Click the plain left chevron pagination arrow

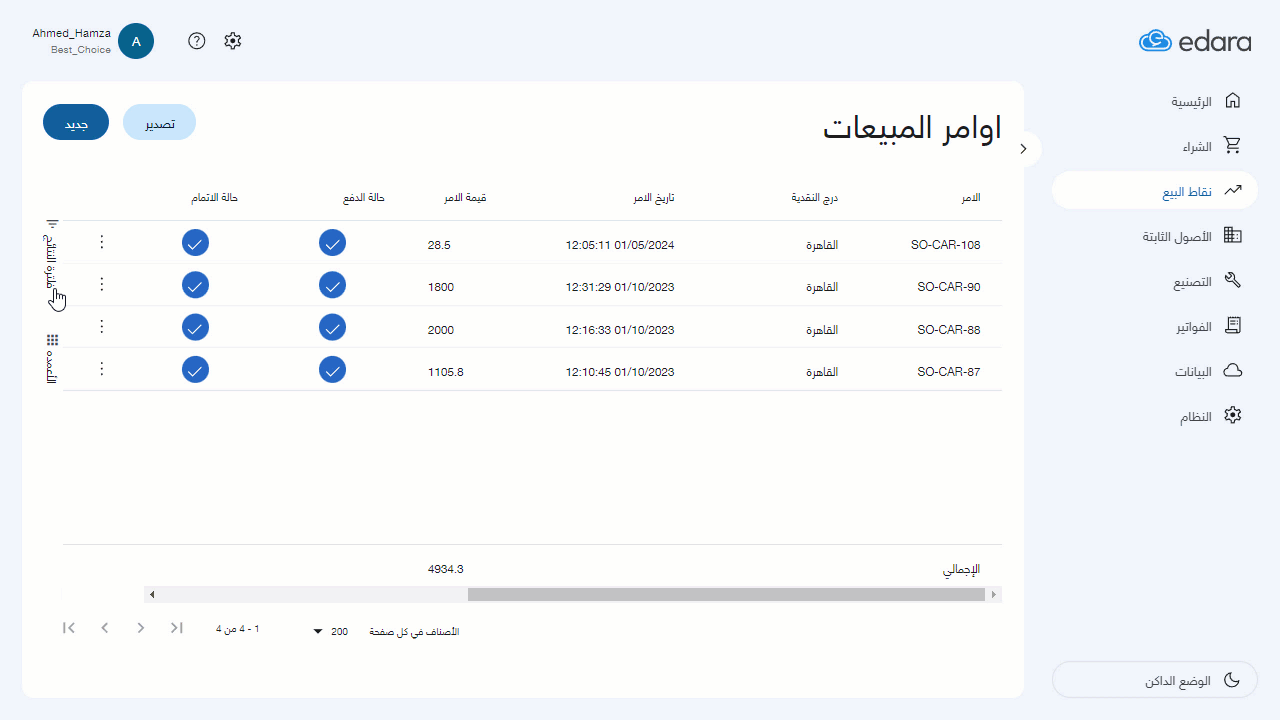point(105,628)
